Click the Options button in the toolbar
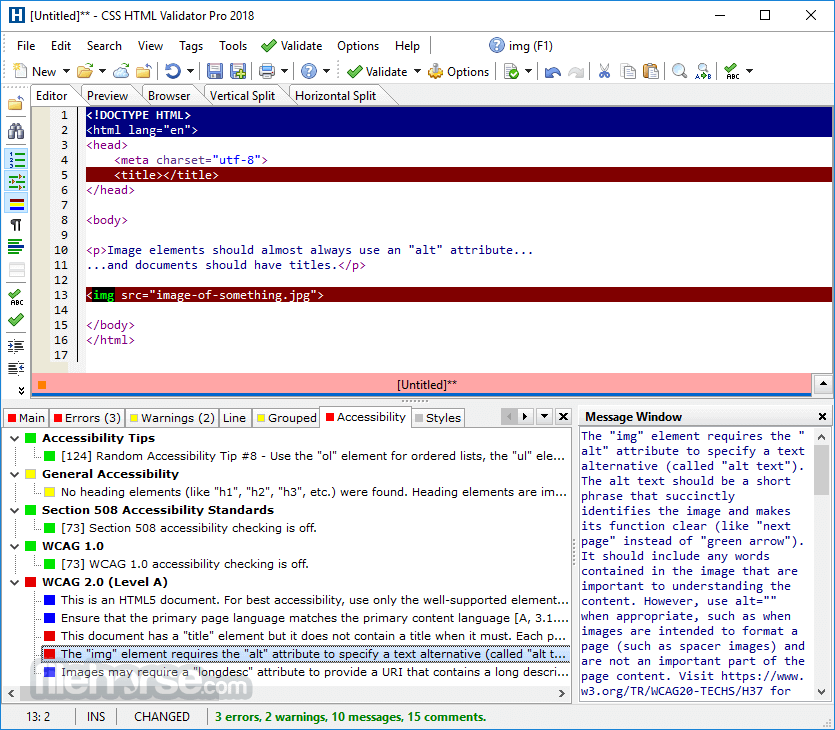 click(x=458, y=71)
